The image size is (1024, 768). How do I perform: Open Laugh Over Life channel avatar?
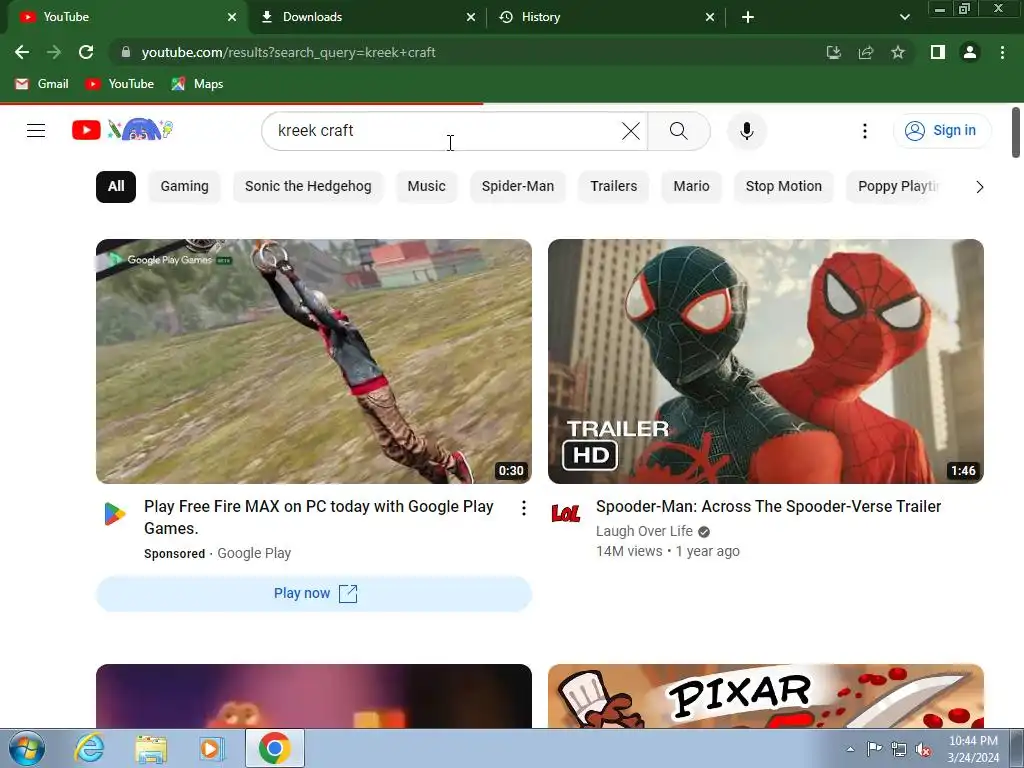click(566, 514)
